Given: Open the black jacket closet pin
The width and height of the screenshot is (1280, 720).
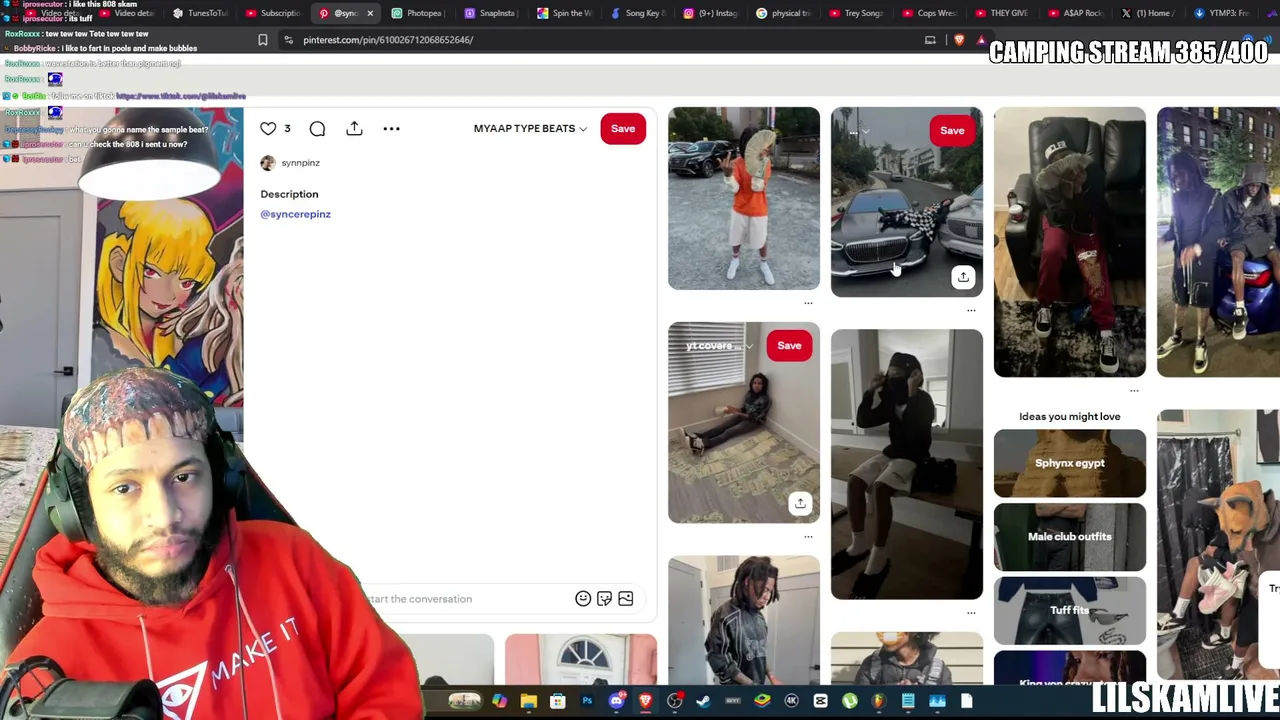Looking at the screenshot, I should point(744,620).
